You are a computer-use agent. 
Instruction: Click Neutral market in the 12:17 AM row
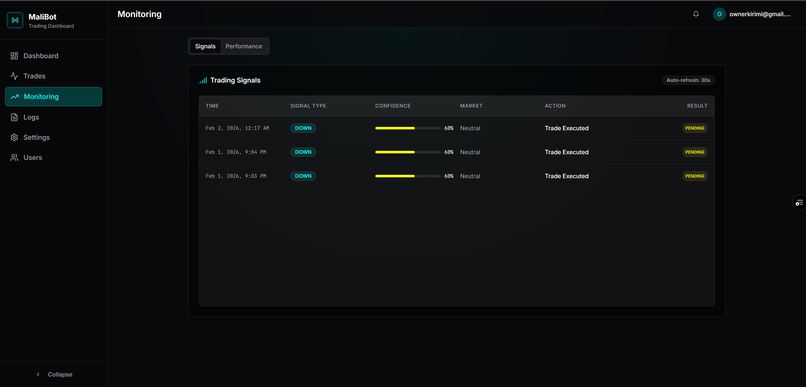pyautogui.click(x=470, y=128)
